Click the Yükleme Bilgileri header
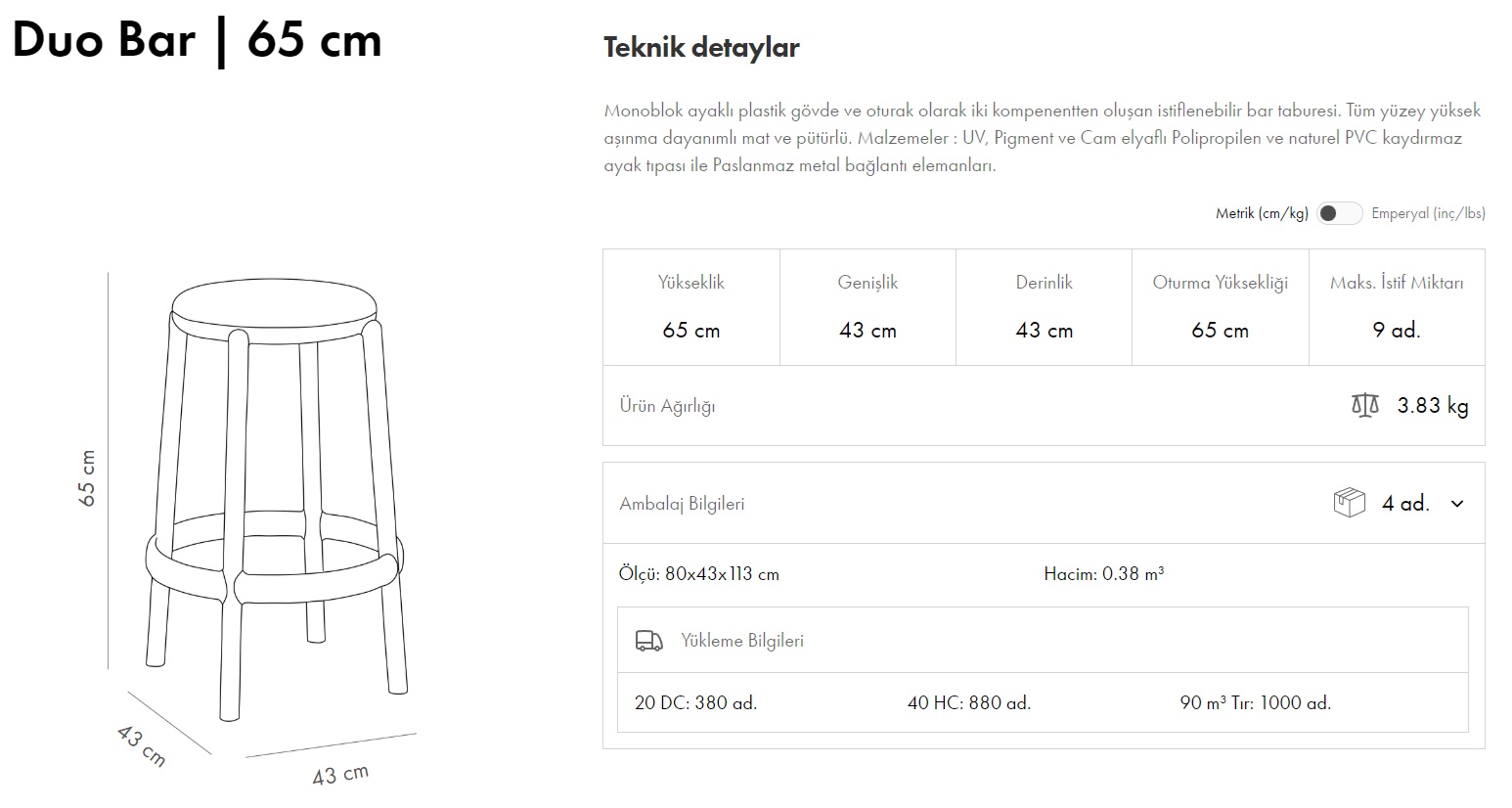Image resolution: width=1512 pixels, height=808 pixels. (x=741, y=641)
